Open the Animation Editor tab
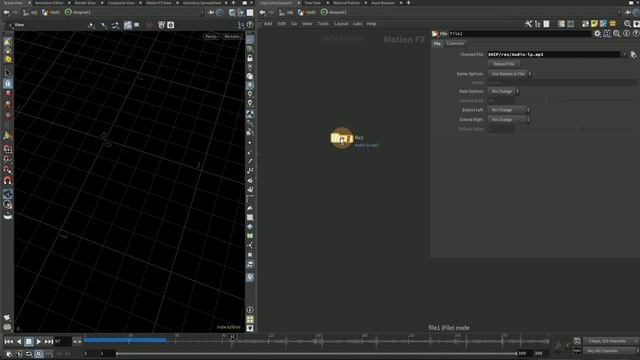Screen dimensions: 640x360 click(49, 2)
